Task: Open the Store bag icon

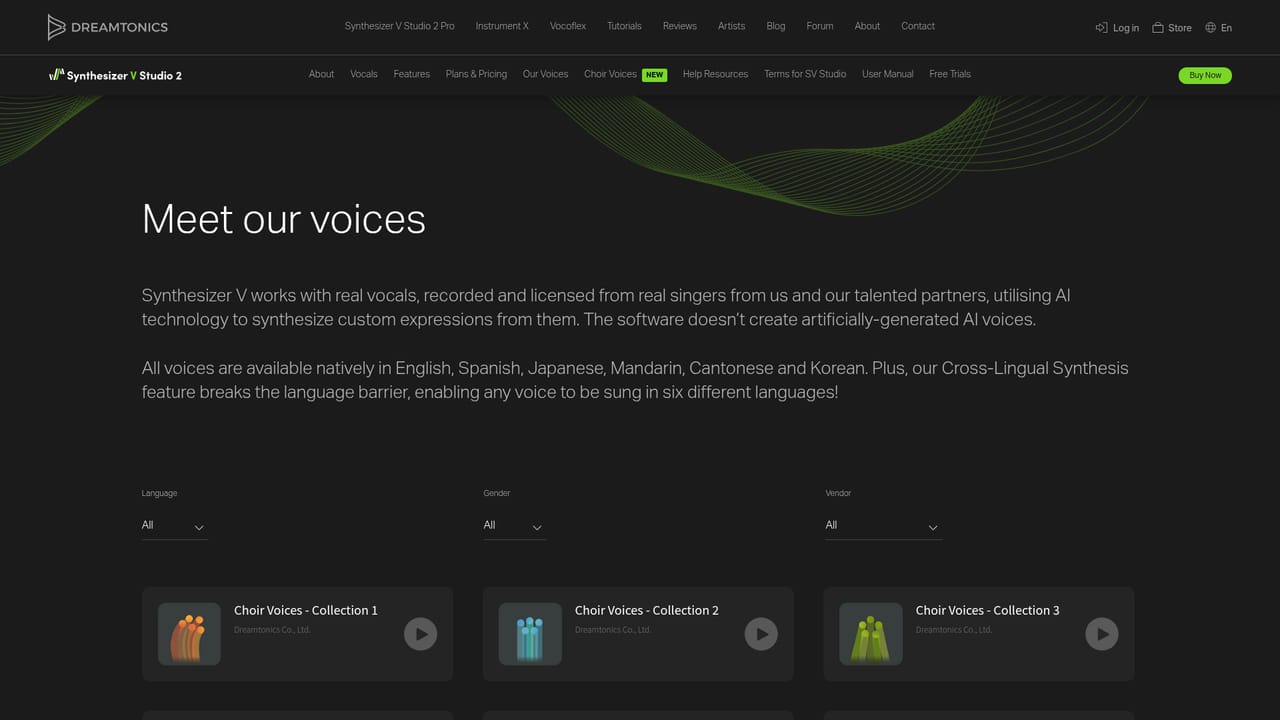Action: point(1158,27)
